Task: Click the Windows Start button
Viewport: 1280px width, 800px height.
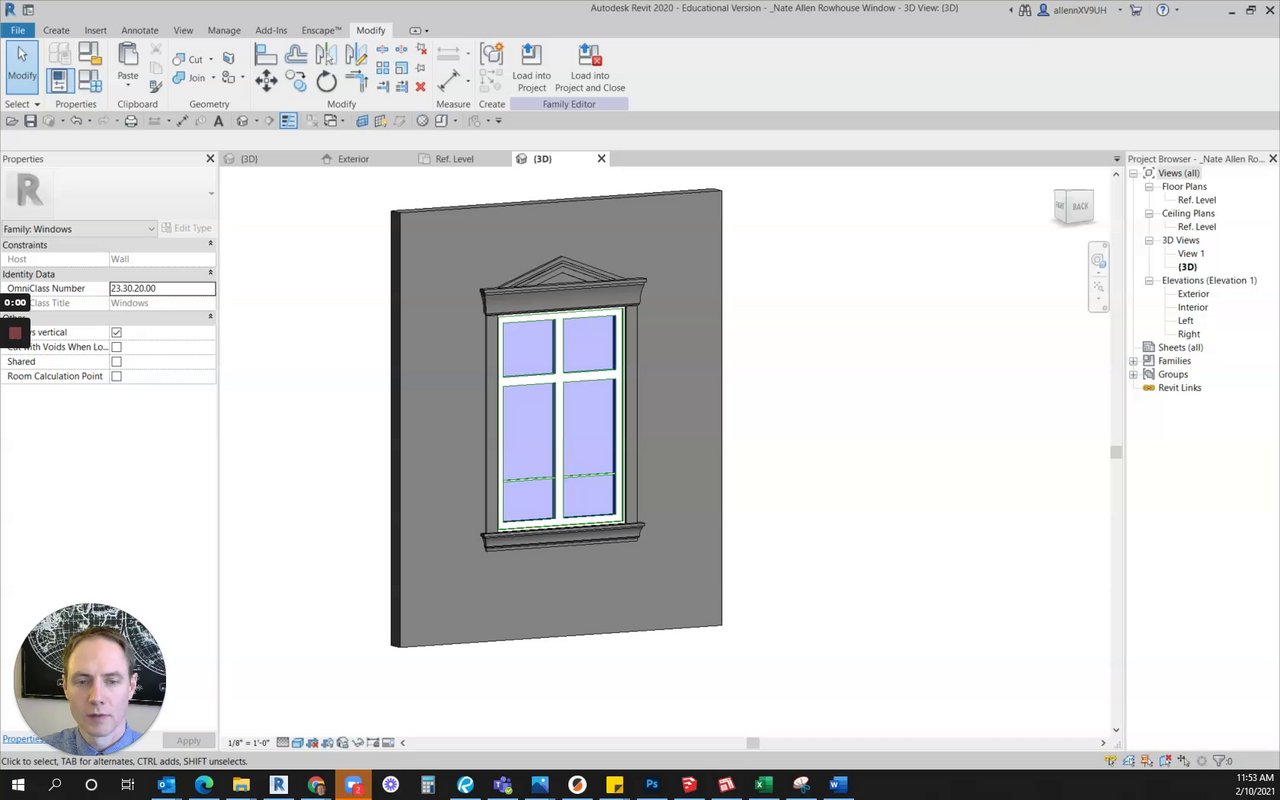Action: click(x=18, y=785)
